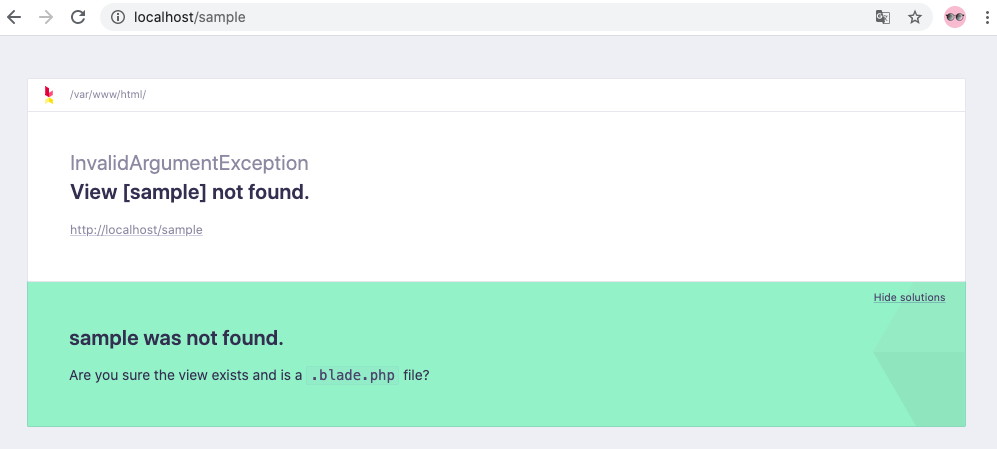Click the 'View [sample] not found.' heading

point(189,192)
